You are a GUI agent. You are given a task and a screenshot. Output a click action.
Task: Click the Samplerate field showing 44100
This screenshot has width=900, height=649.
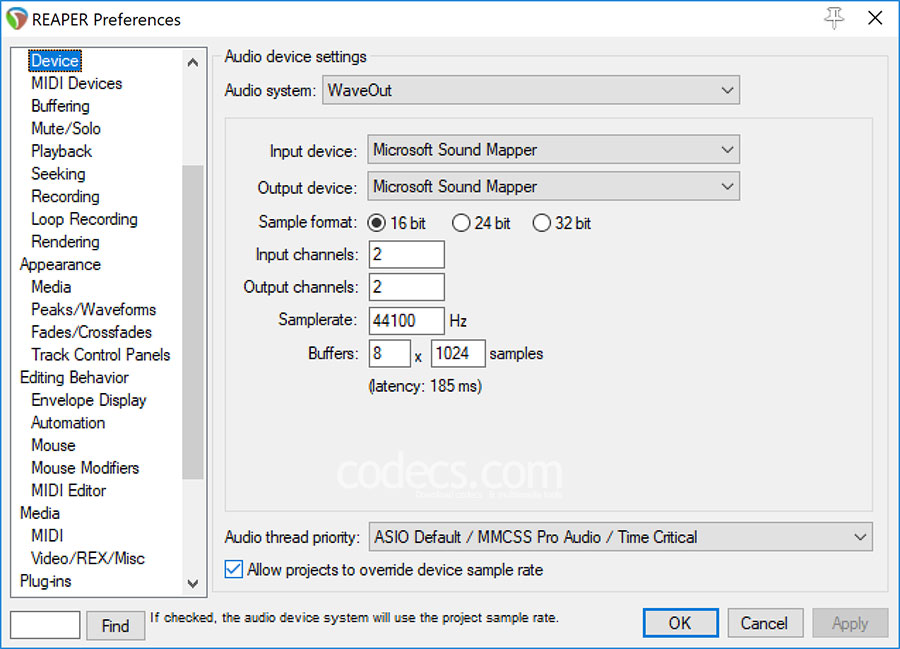point(406,320)
